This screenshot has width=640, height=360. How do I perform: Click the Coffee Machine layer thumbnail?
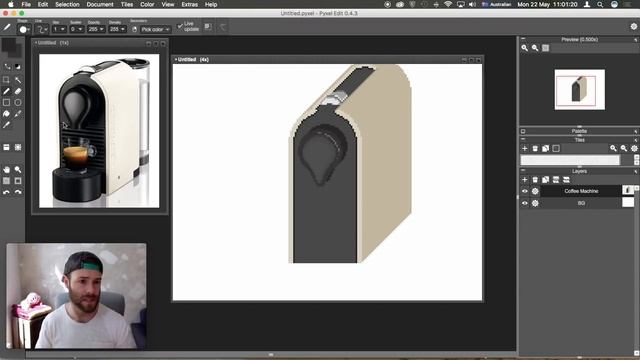[628, 190]
